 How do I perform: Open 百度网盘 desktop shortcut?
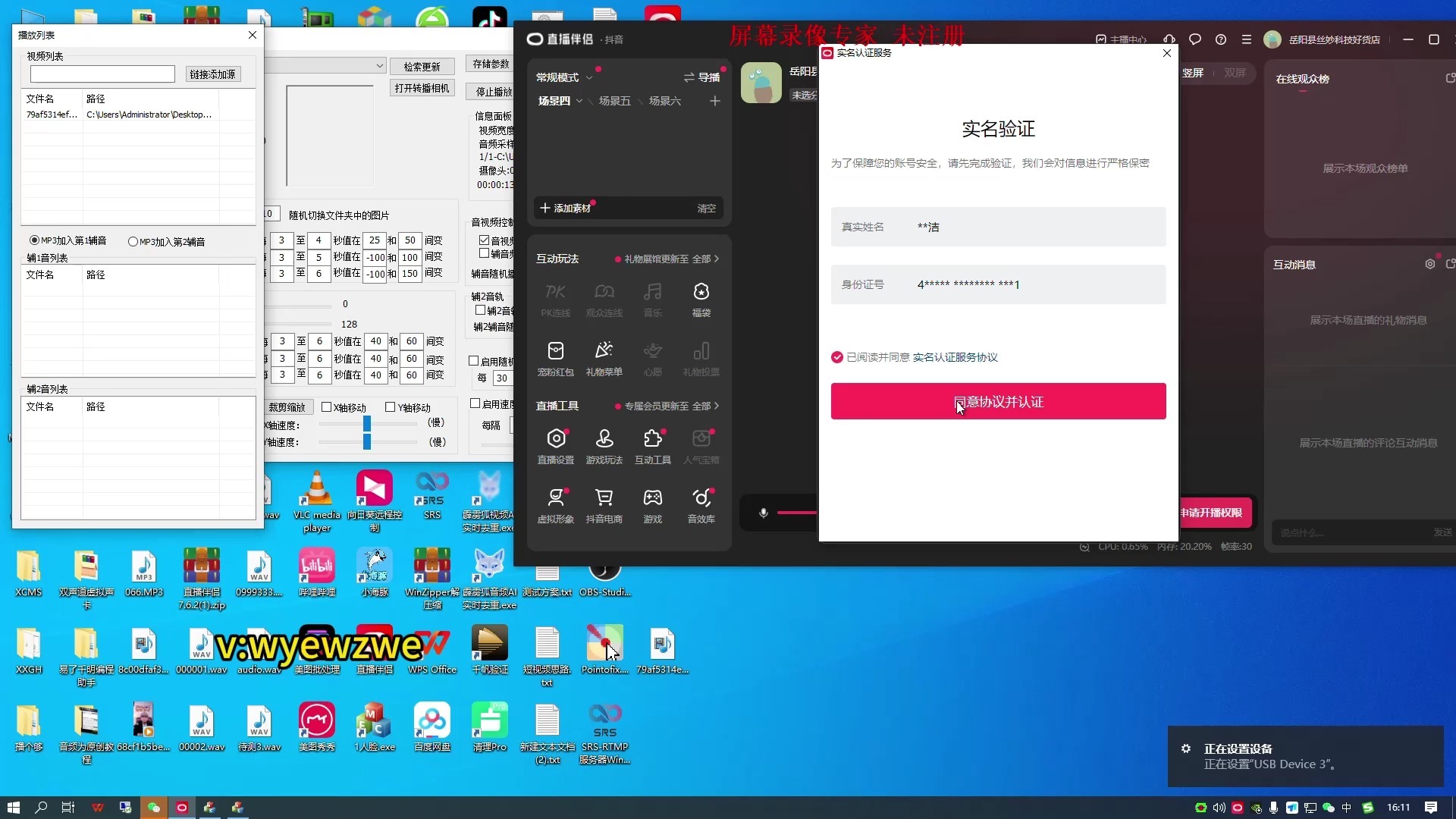point(432,727)
